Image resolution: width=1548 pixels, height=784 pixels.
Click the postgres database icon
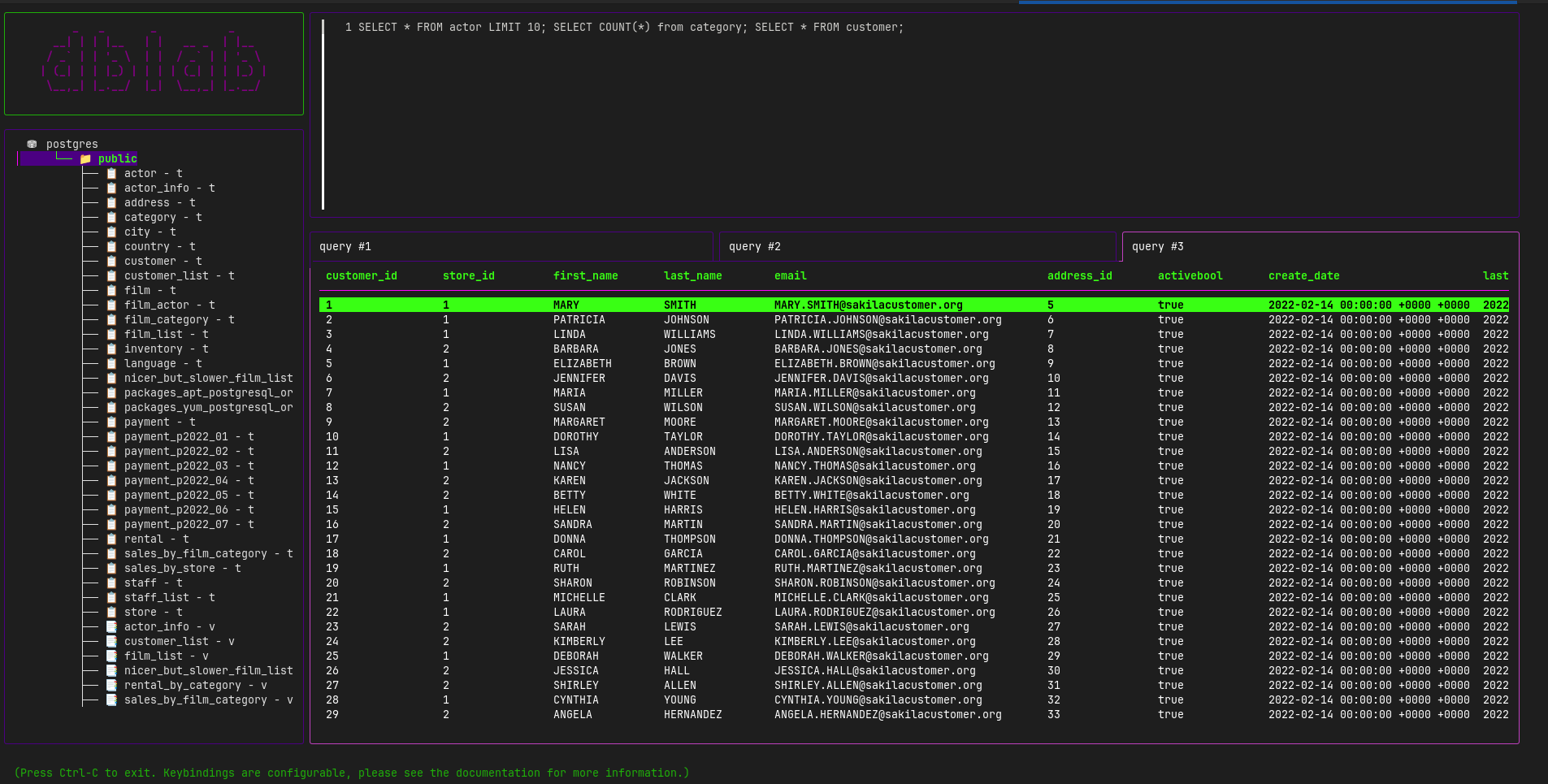pyautogui.click(x=32, y=144)
